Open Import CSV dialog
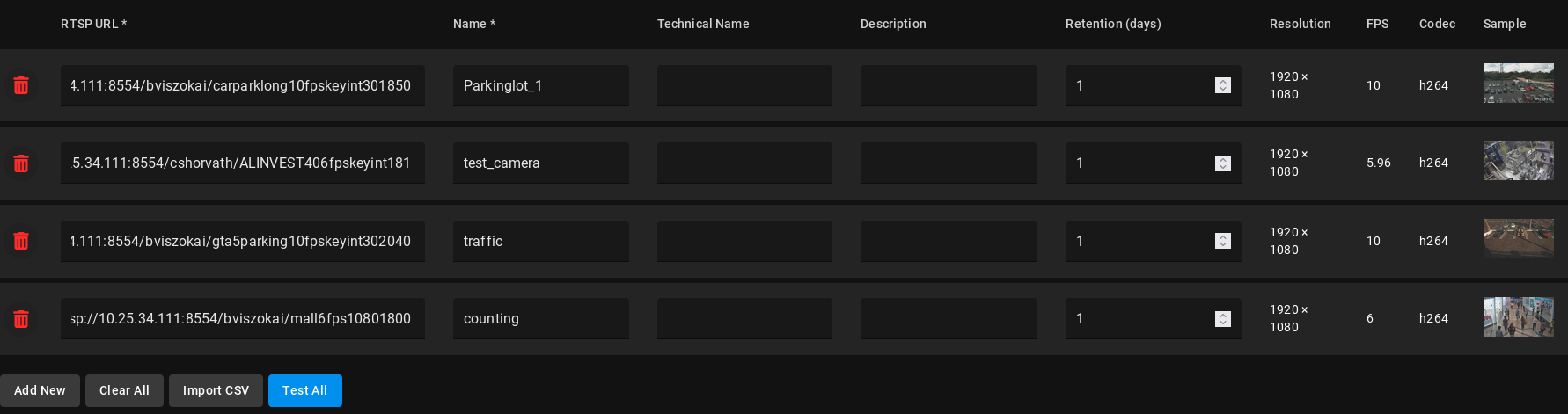The image size is (1568, 414). point(216,390)
